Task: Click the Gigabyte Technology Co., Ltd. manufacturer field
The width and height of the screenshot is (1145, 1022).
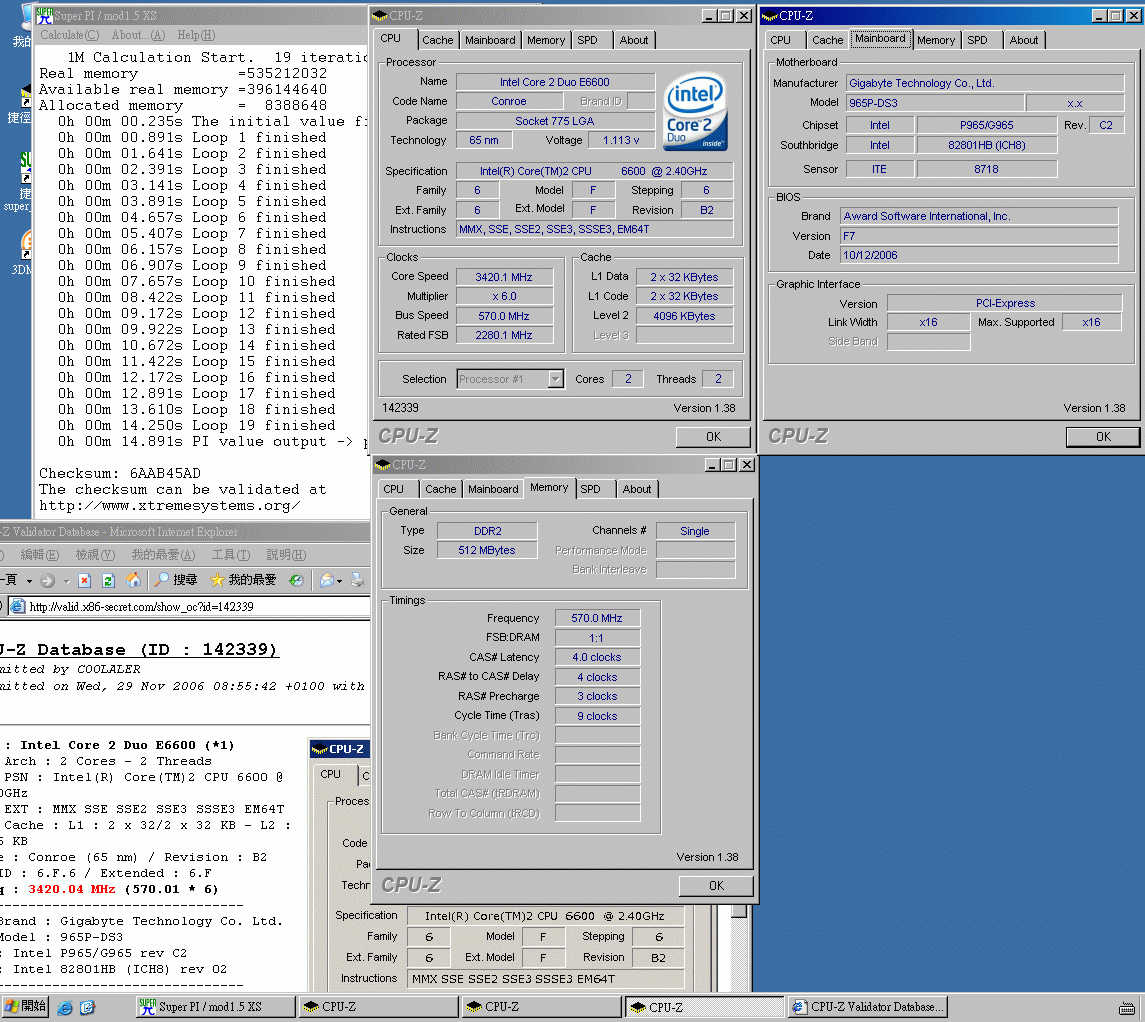Action: [984, 83]
